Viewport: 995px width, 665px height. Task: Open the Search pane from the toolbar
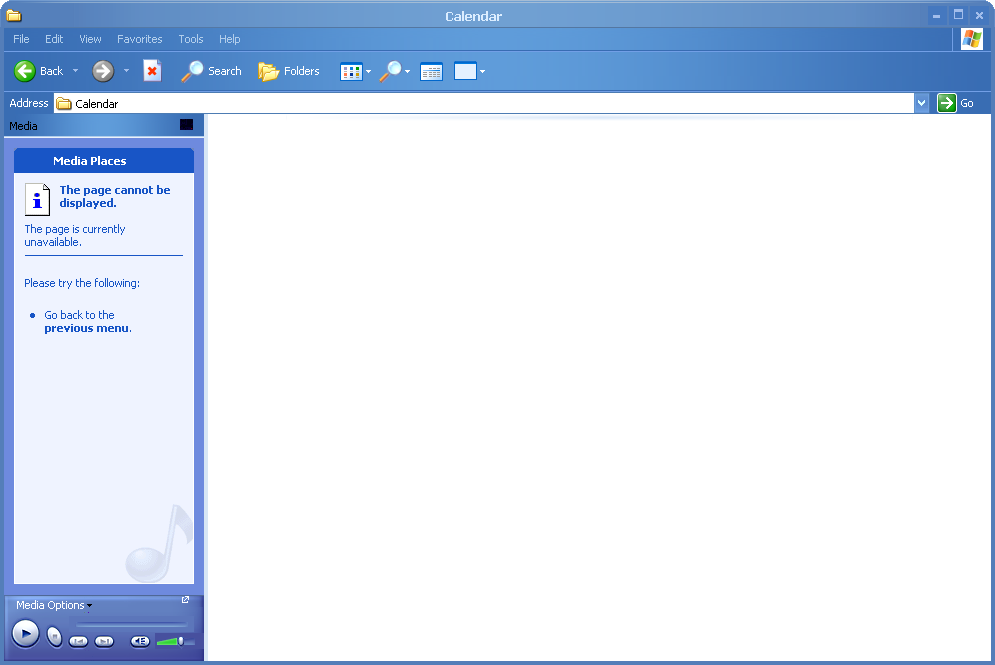point(211,71)
